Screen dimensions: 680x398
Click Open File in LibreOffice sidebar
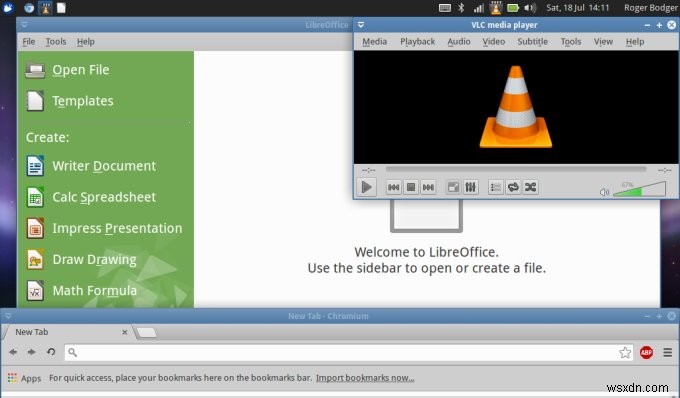tap(81, 70)
